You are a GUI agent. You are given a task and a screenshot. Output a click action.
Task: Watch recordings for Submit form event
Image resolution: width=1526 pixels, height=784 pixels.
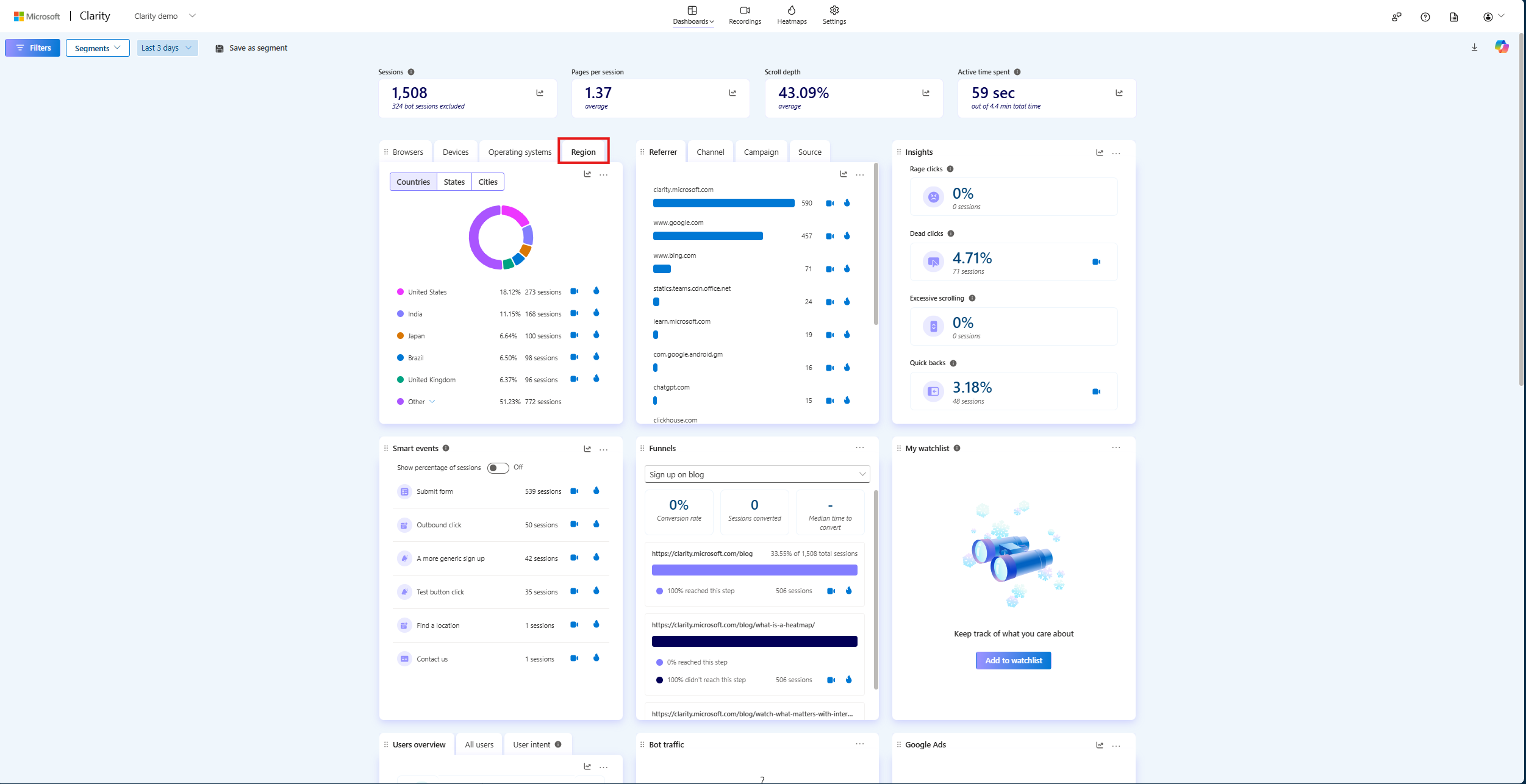[x=574, y=491]
